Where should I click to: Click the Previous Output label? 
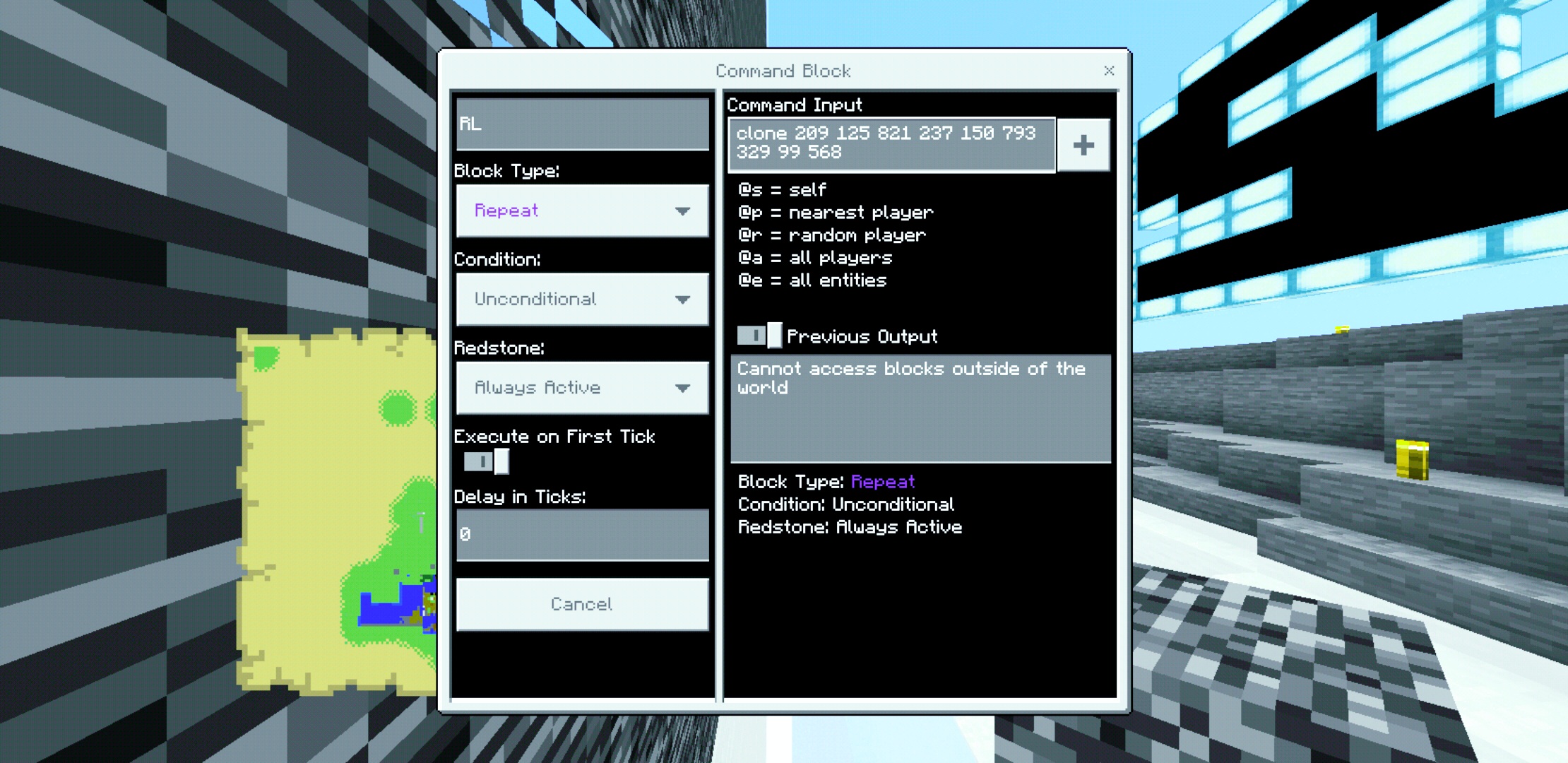coord(862,337)
